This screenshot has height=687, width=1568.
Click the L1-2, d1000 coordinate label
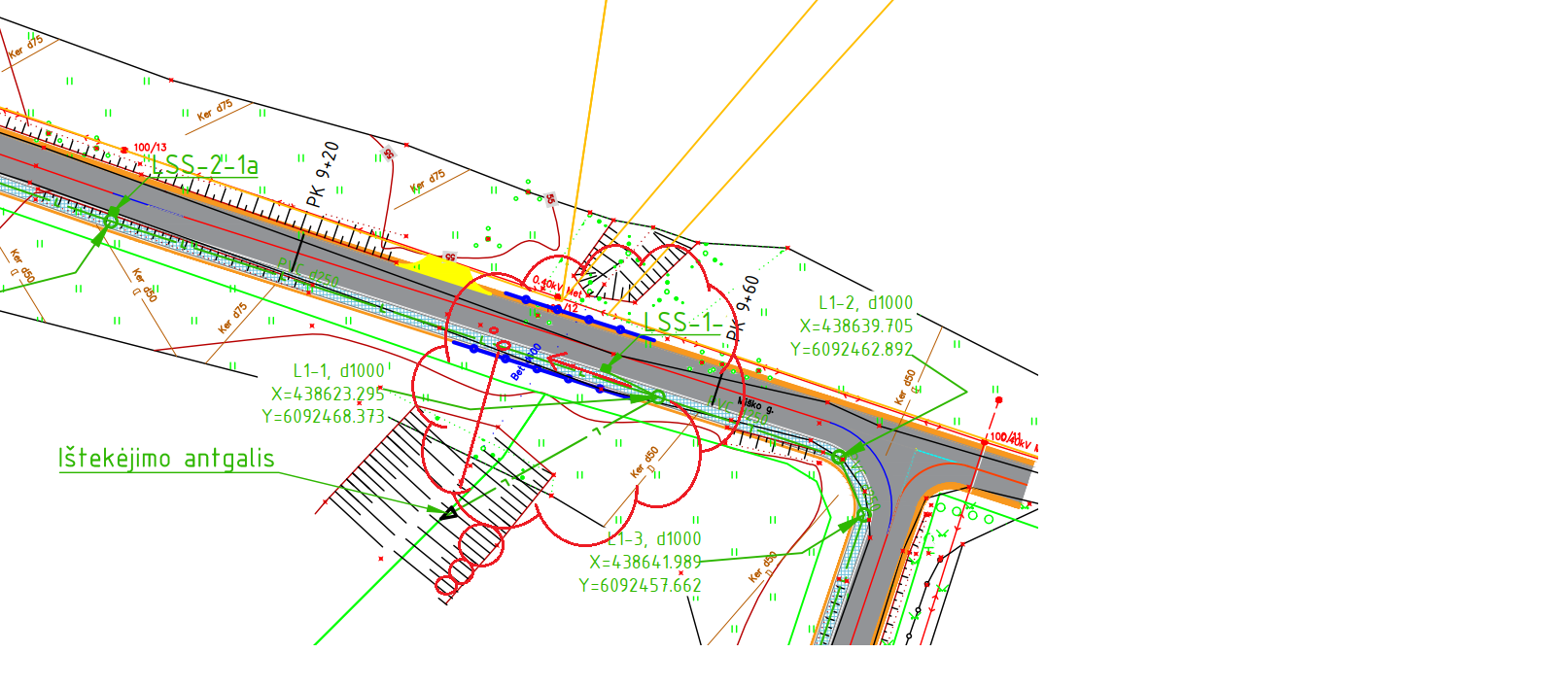(865, 303)
